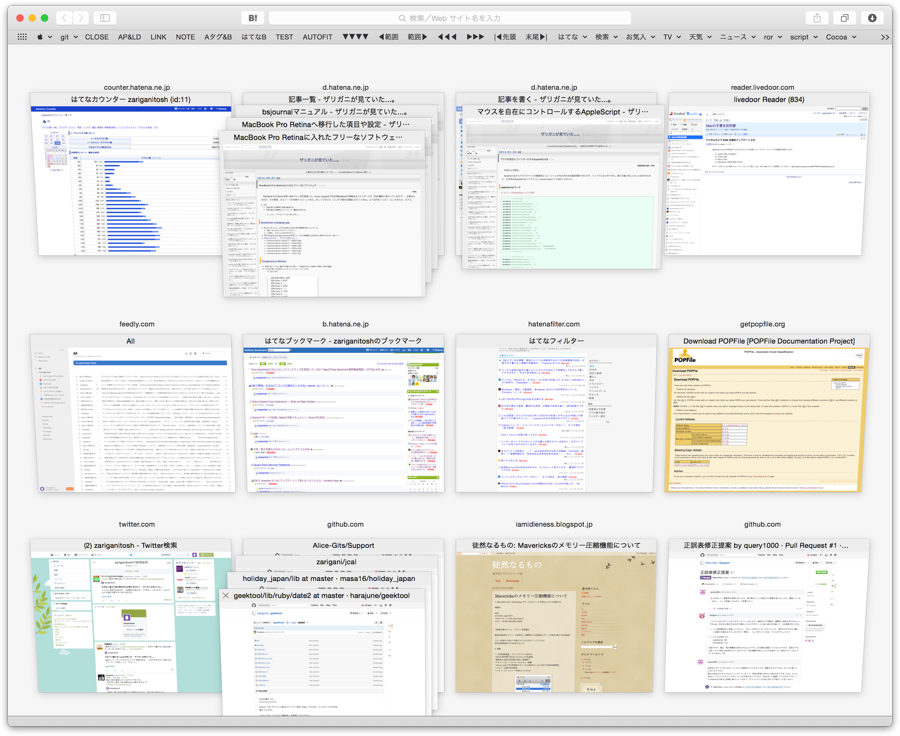
Task: Focus the search or website name address field
Action: (449, 18)
